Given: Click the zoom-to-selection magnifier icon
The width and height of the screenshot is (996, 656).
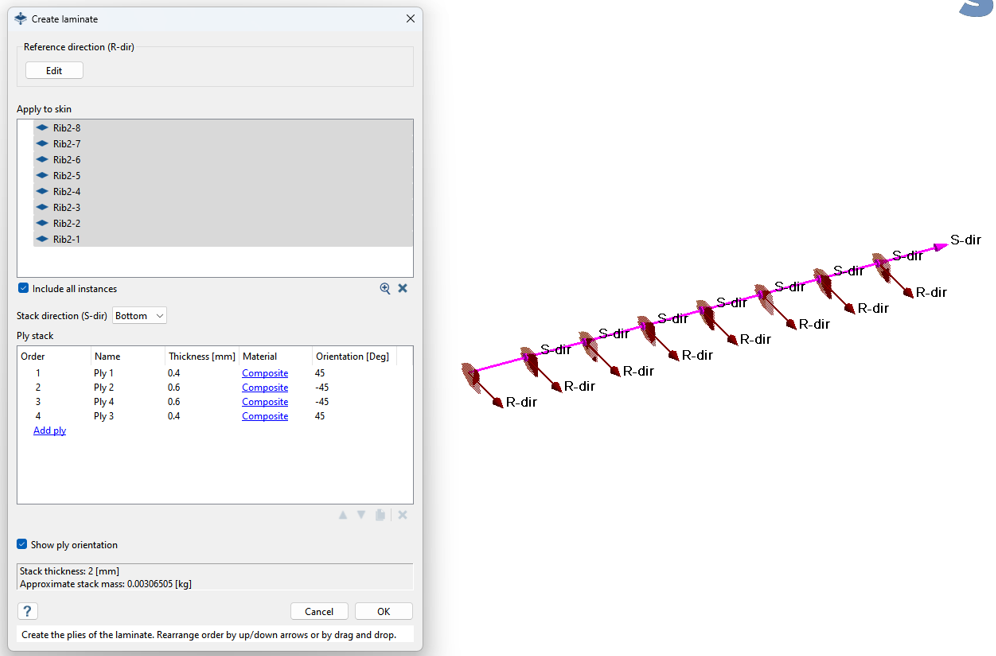Looking at the screenshot, I should click(385, 288).
